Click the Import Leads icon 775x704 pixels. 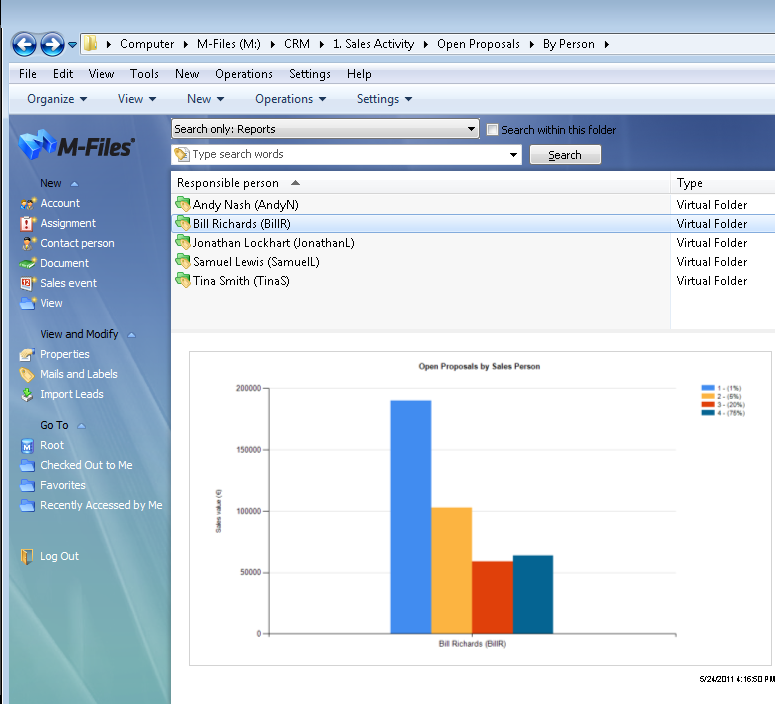click(x=27, y=395)
